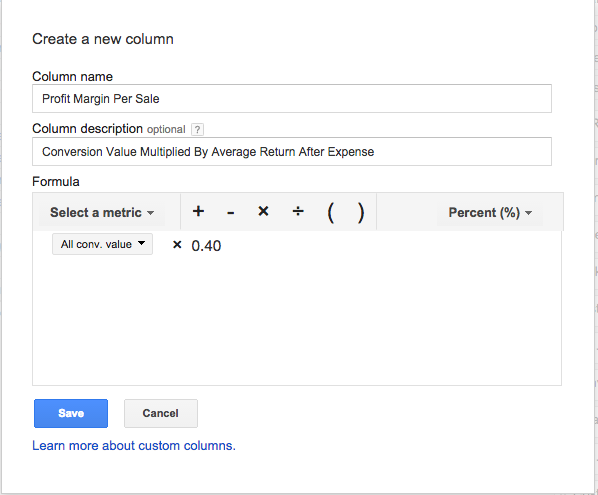Insert the plus operator into formula
Screen dimensions: 598x495
pos(198,211)
